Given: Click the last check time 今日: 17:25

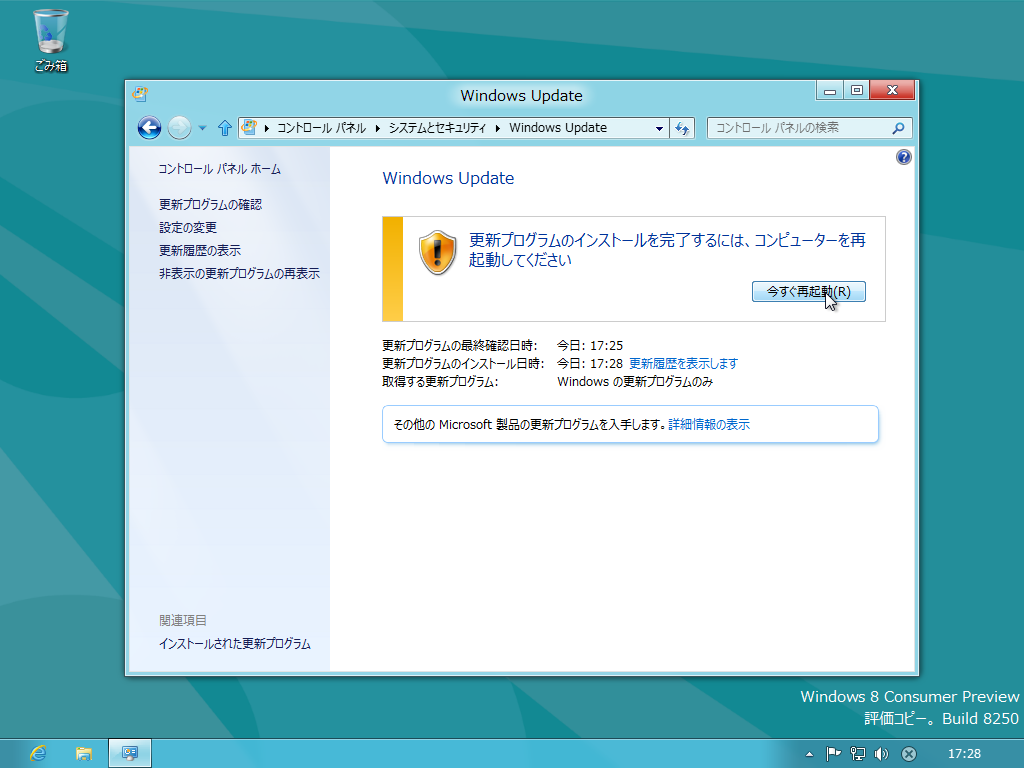Looking at the screenshot, I should [x=590, y=345].
